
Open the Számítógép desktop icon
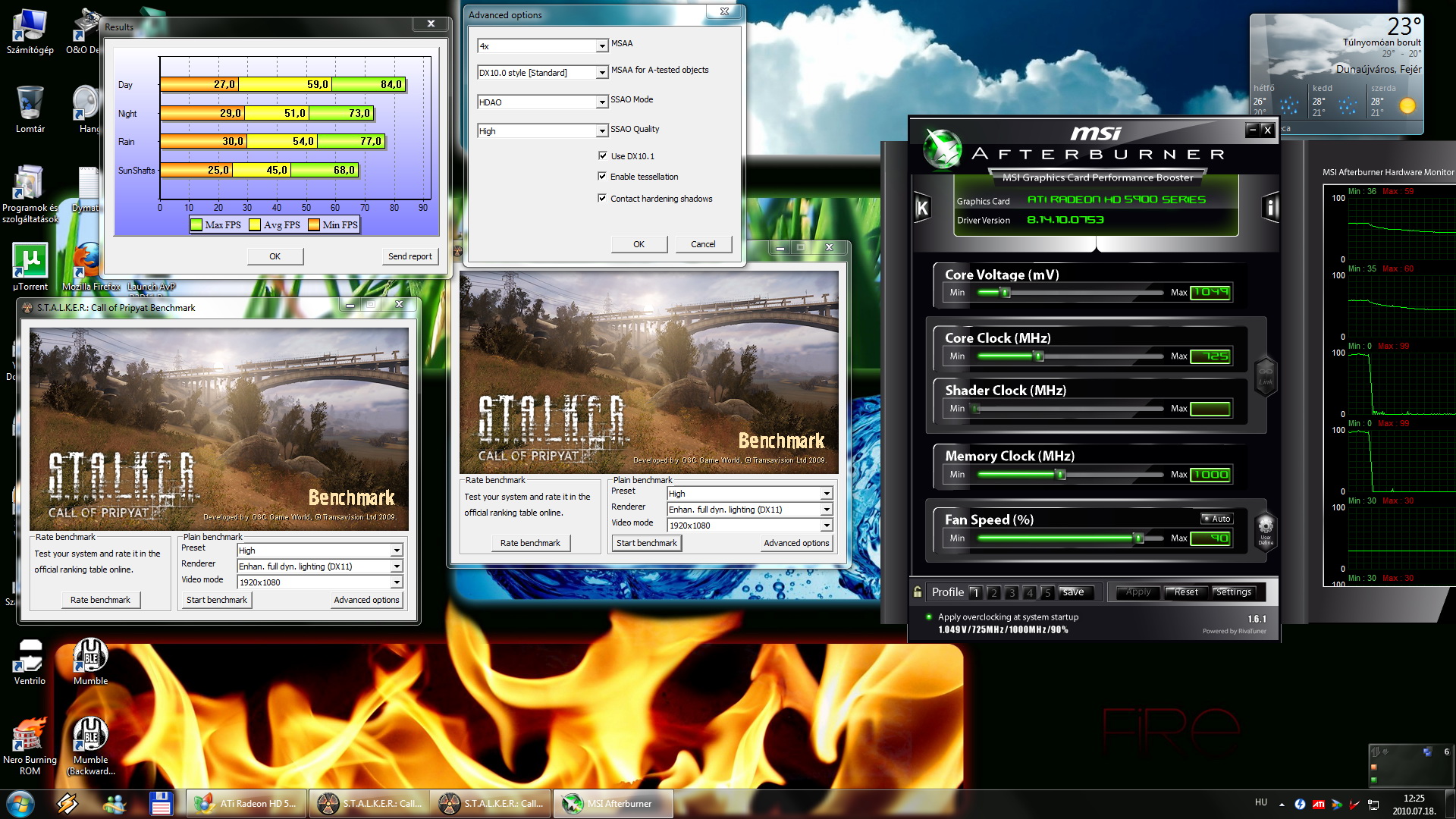30,32
